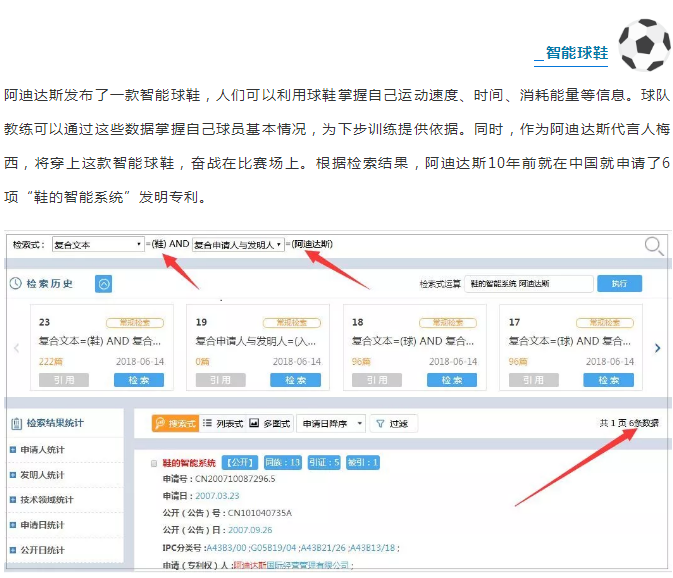The image size is (673, 578).
Task: Switch to 多图式 view tab
Action: click(270, 424)
